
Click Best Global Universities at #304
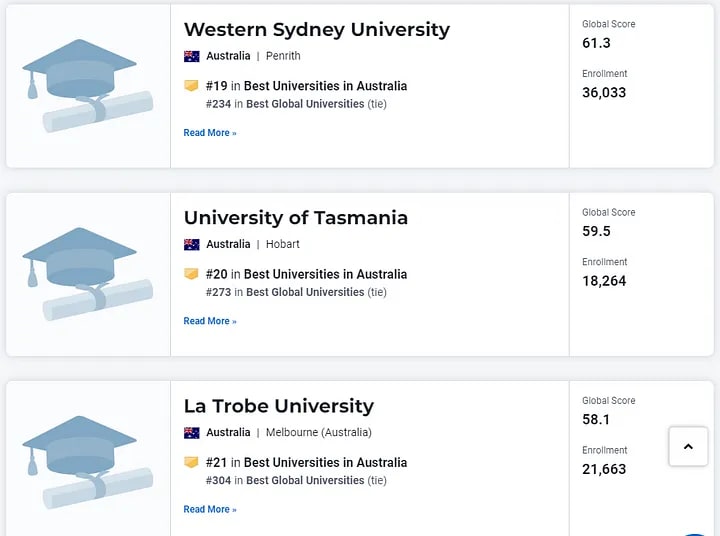click(305, 480)
